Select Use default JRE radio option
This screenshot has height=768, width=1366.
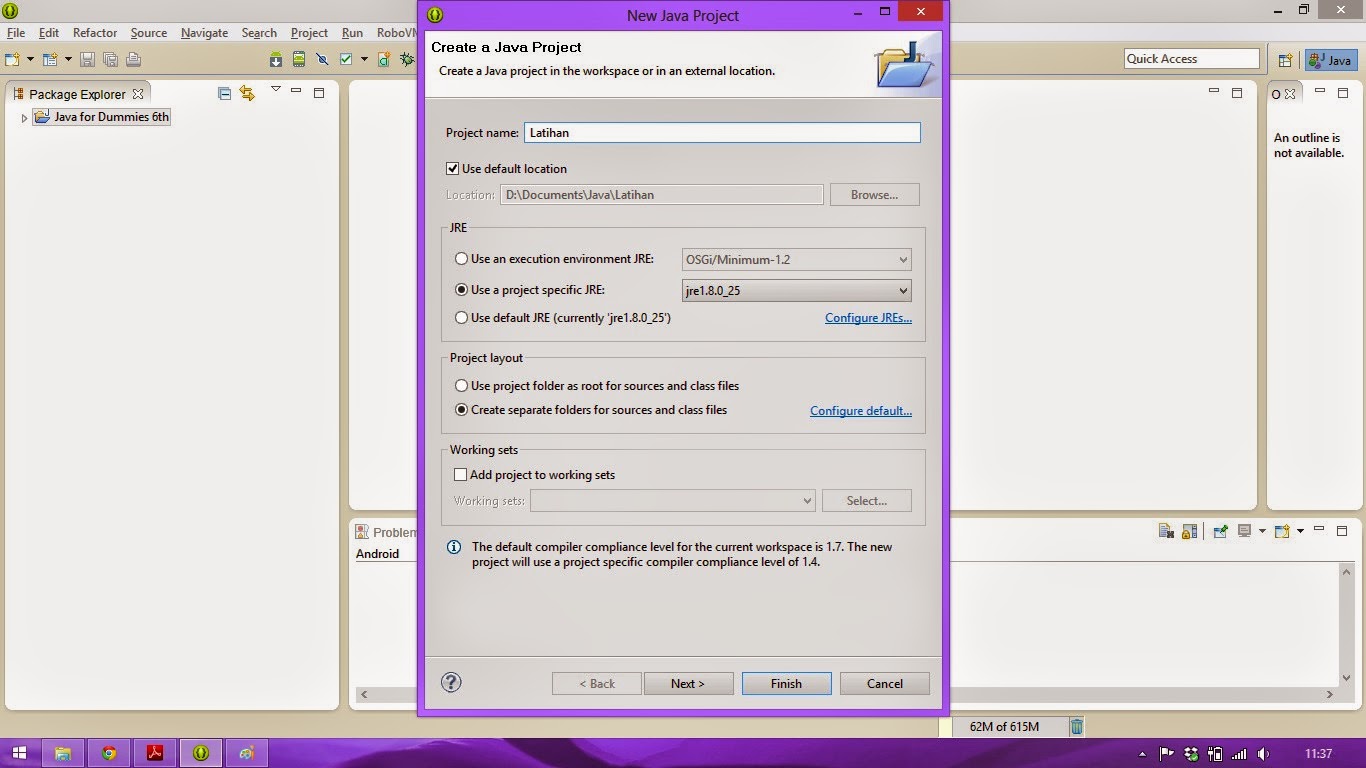tap(461, 318)
